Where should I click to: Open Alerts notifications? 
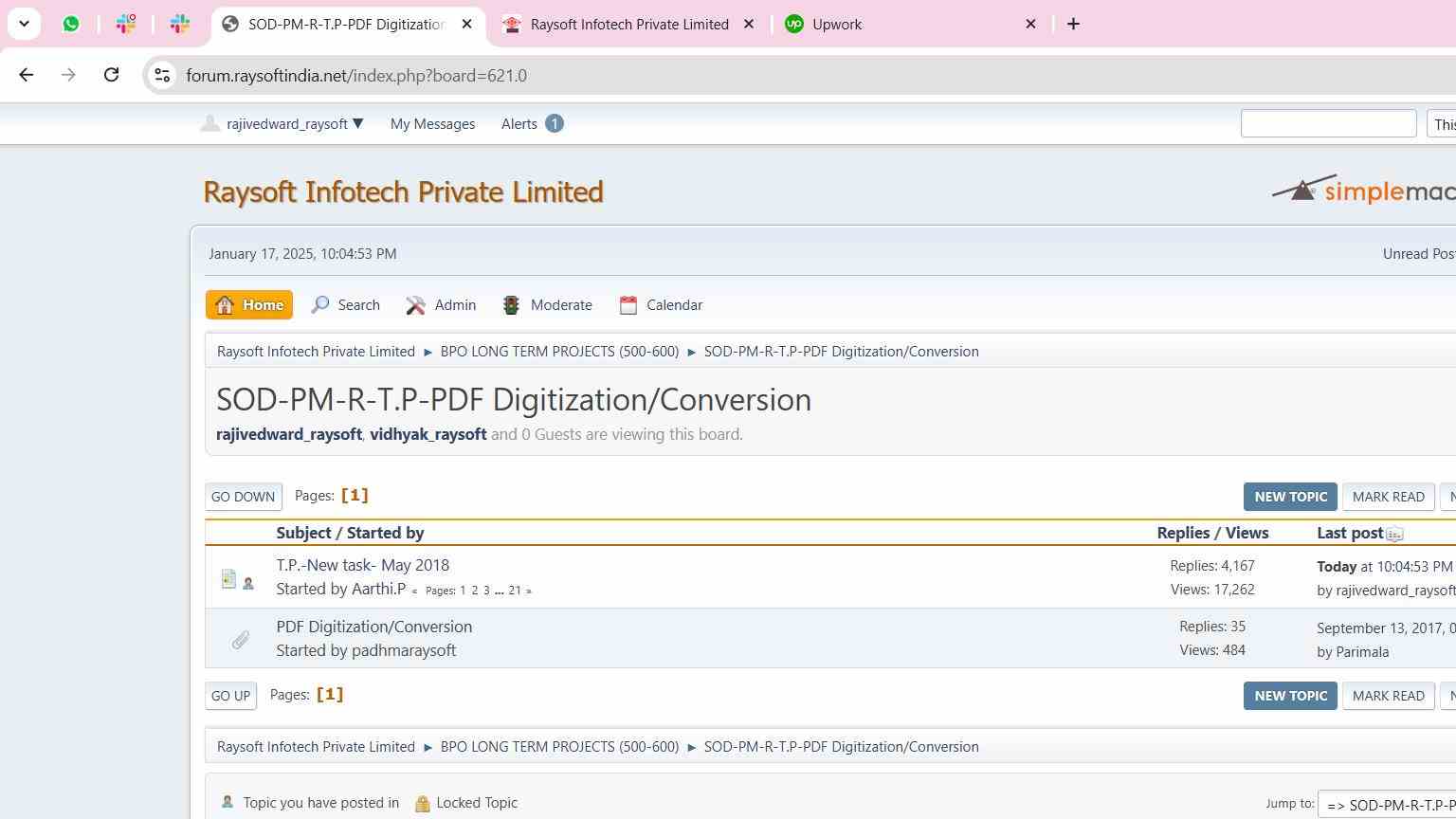(x=532, y=124)
